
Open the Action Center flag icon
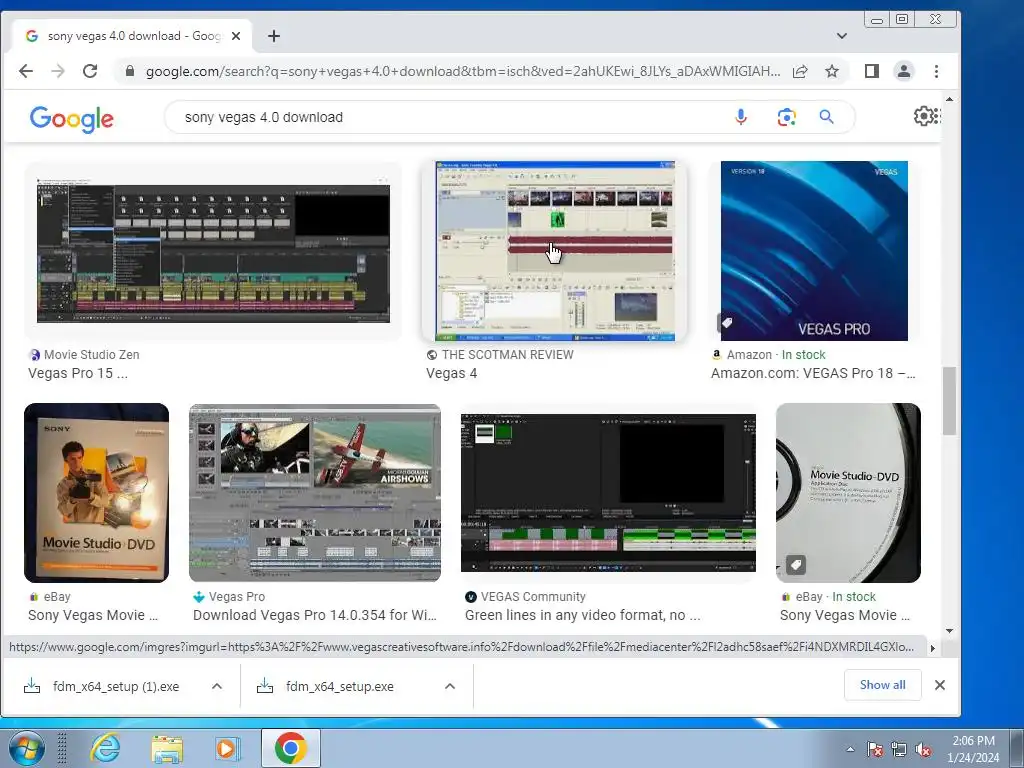click(x=875, y=749)
